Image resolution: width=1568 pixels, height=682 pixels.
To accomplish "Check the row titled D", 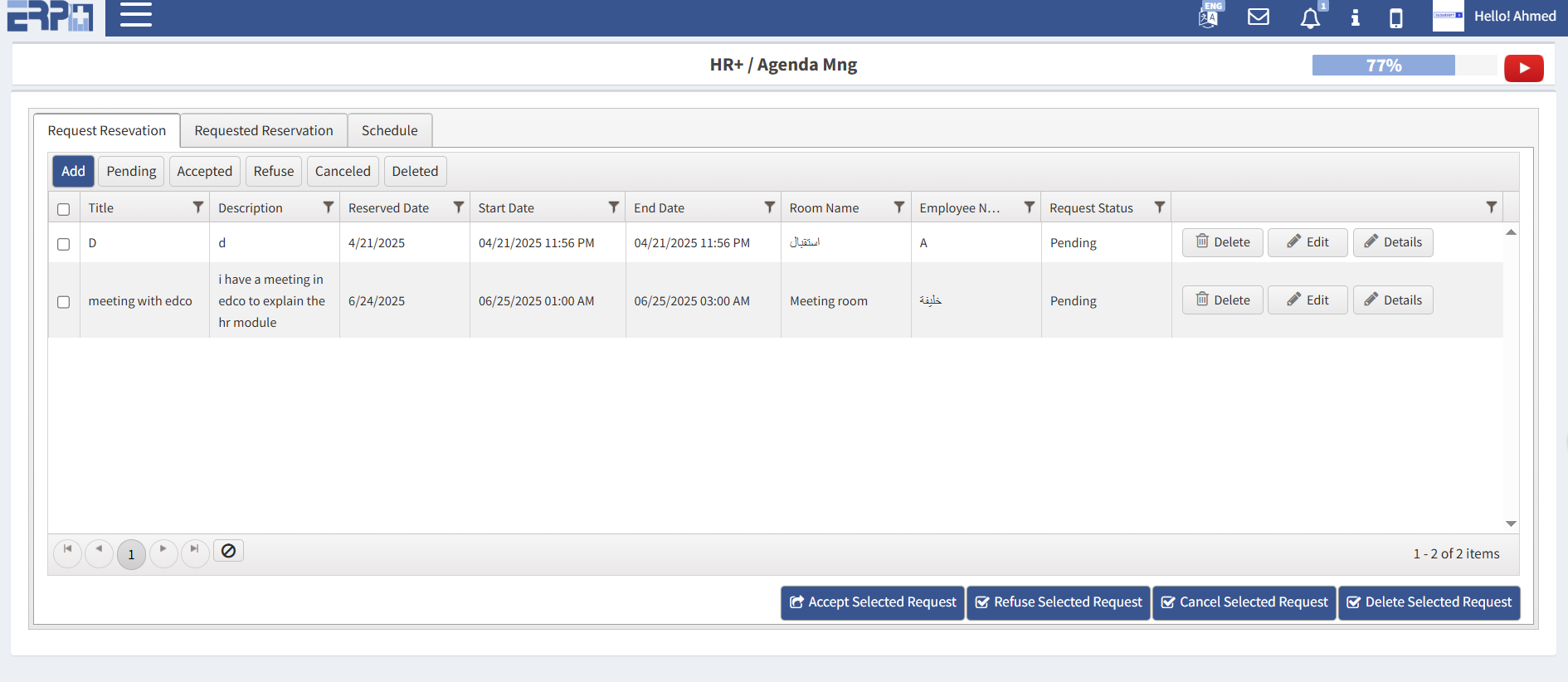I will pos(64,244).
